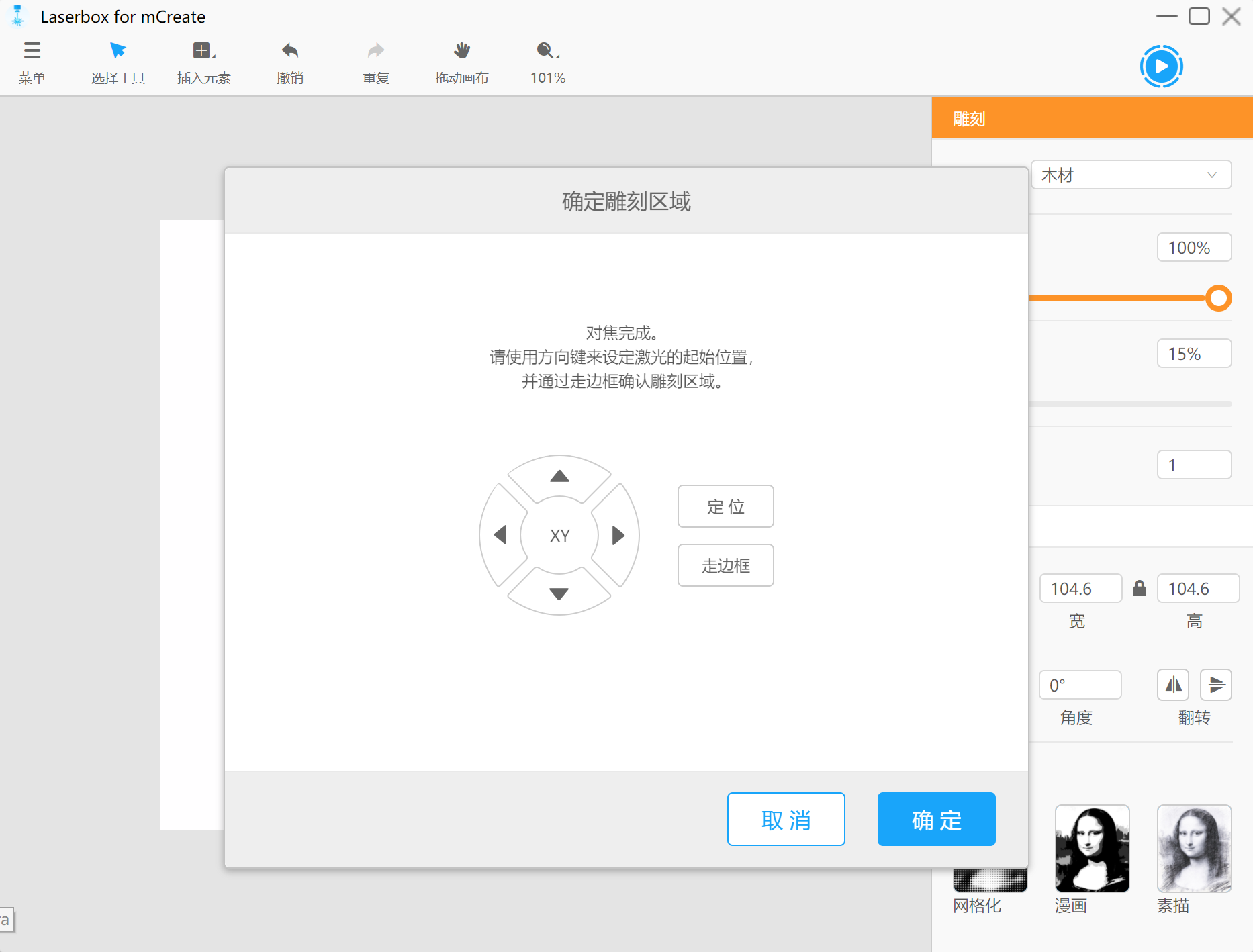Click the XY center of the direction pad
Viewport: 1253px width, 952px height.
559,534
